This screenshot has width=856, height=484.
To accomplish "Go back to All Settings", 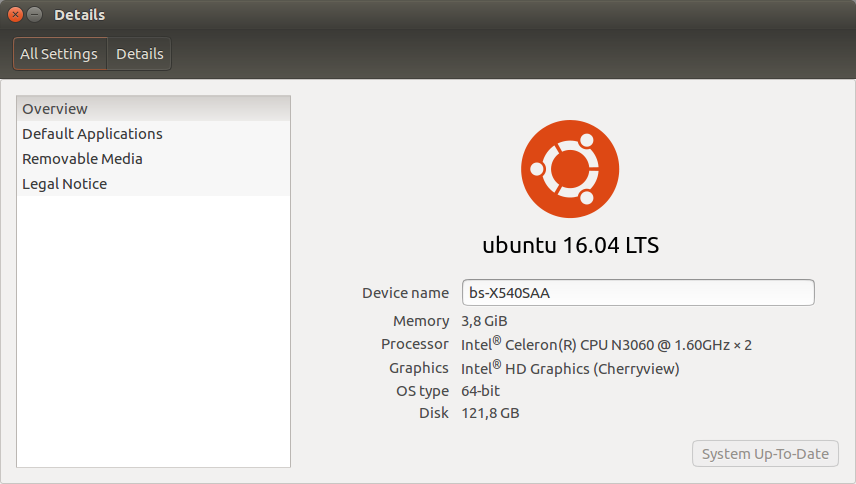I will tap(60, 53).
